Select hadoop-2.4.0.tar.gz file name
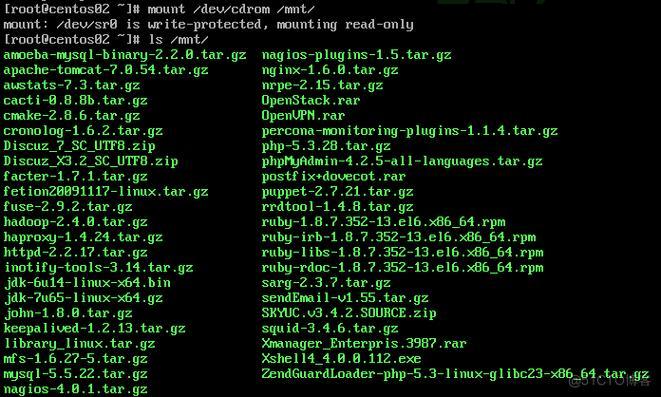661x397 pixels. pos(75,222)
